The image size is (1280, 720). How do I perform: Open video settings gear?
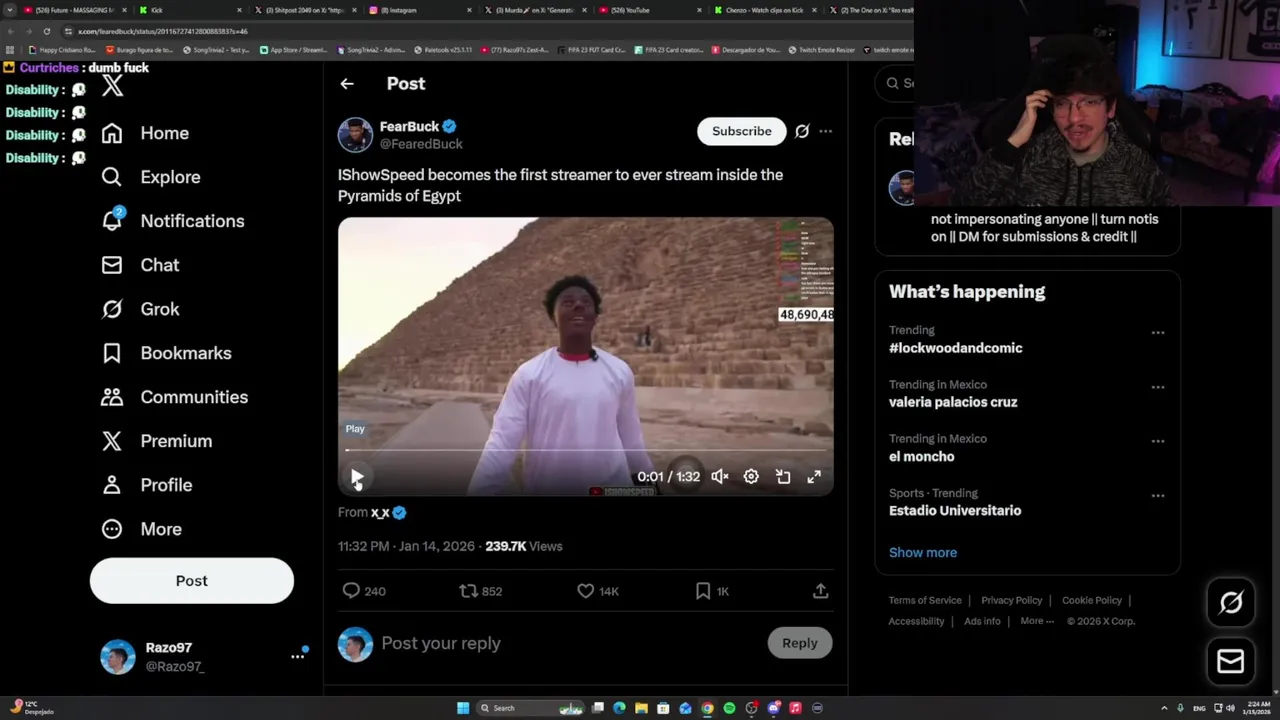pos(751,477)
